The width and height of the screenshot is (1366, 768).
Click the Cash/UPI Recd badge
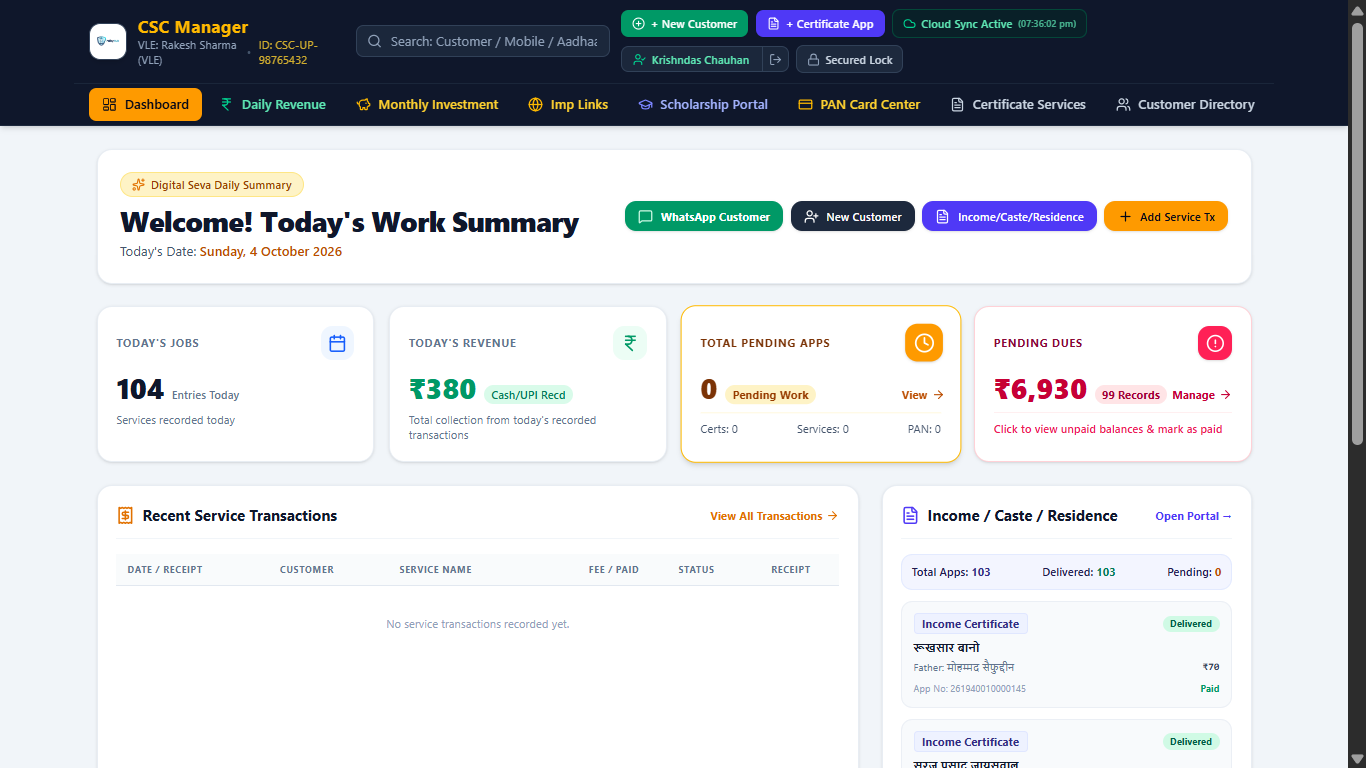coord(528,395)
